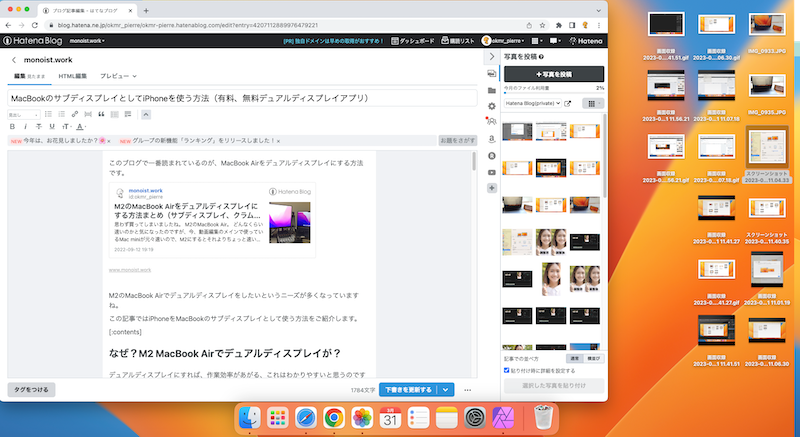Open Safari from the Dock

(306, 418)
